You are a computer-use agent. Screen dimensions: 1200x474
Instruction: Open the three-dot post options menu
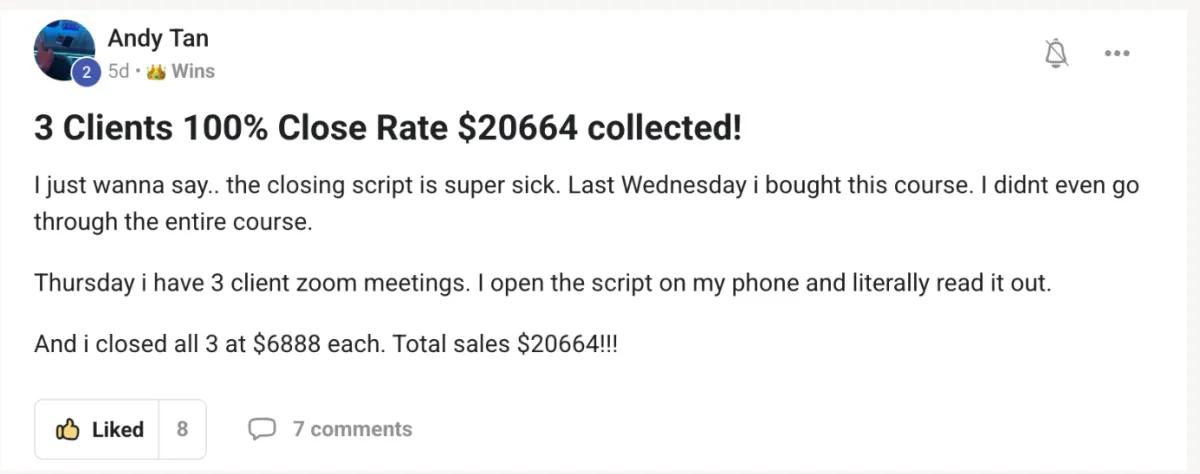click(x=1116, y=54)
